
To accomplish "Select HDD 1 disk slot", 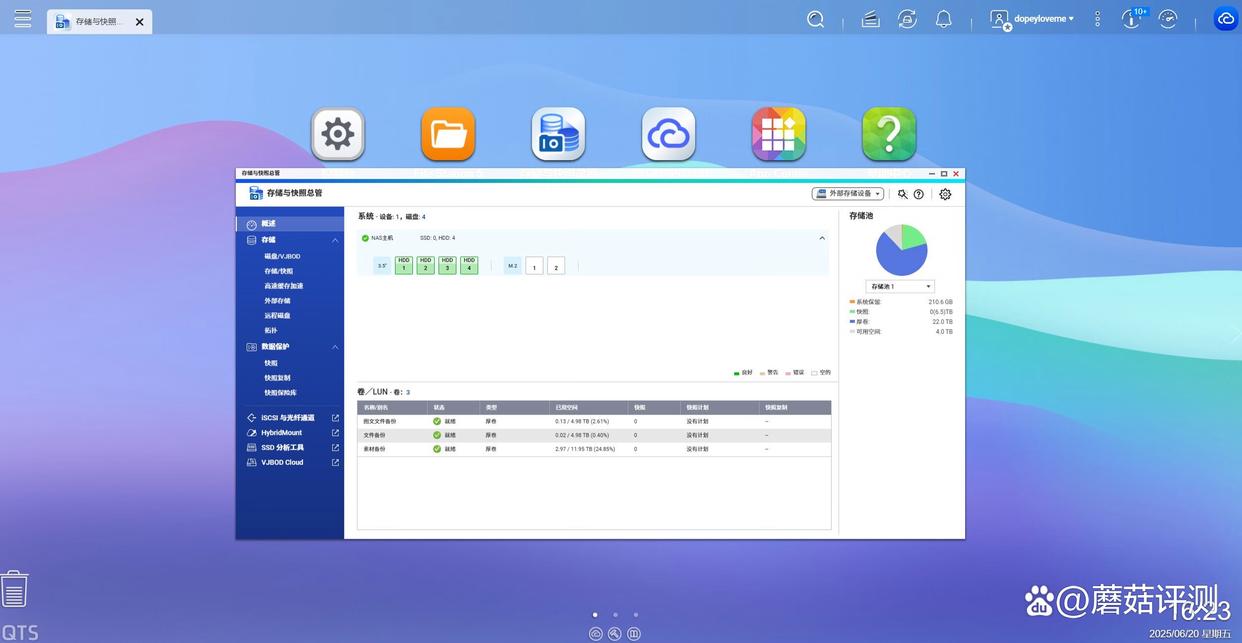I will (x=404, y=265).
